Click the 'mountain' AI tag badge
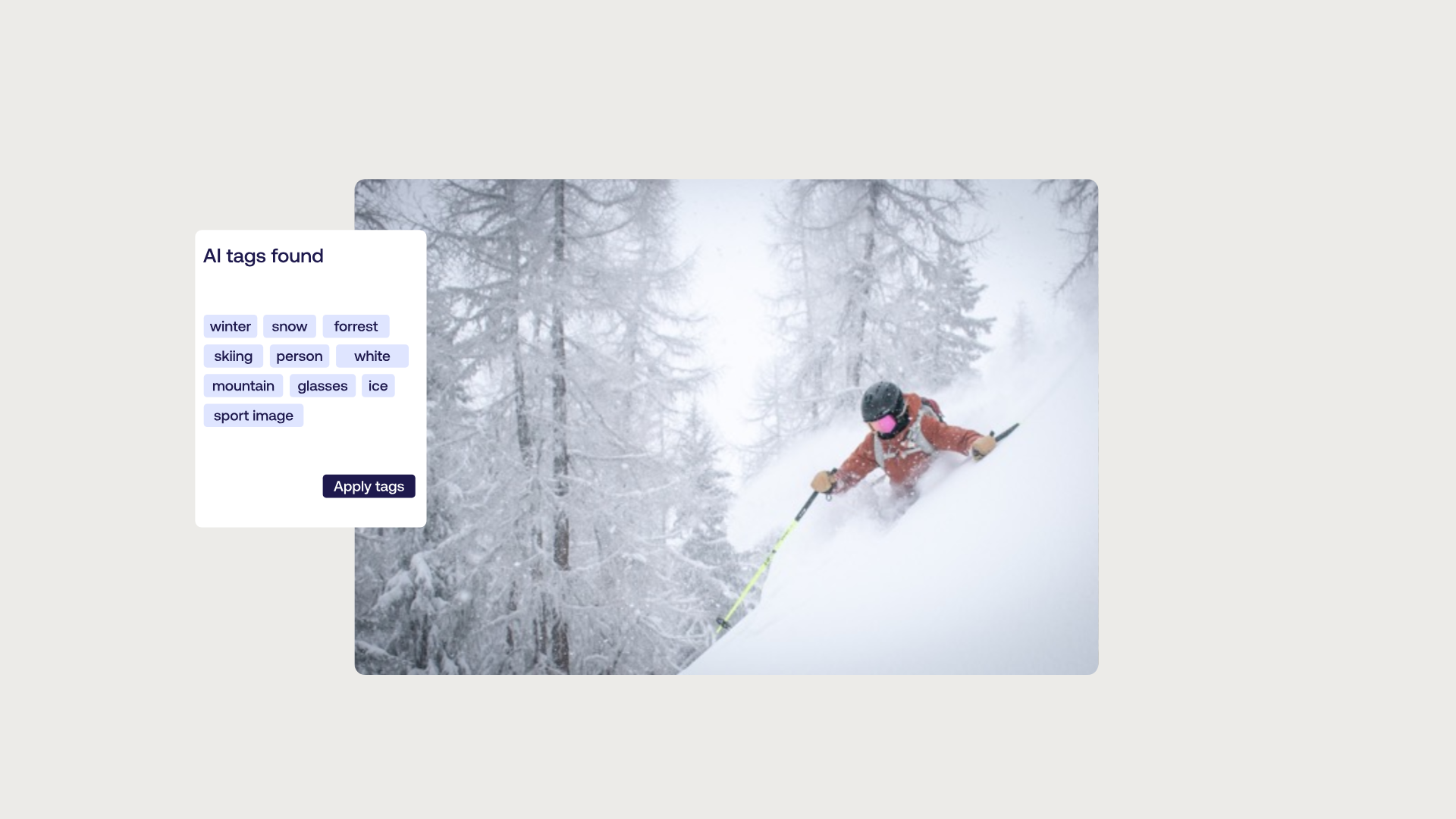 pyautogui.click(x=244, y=385)
